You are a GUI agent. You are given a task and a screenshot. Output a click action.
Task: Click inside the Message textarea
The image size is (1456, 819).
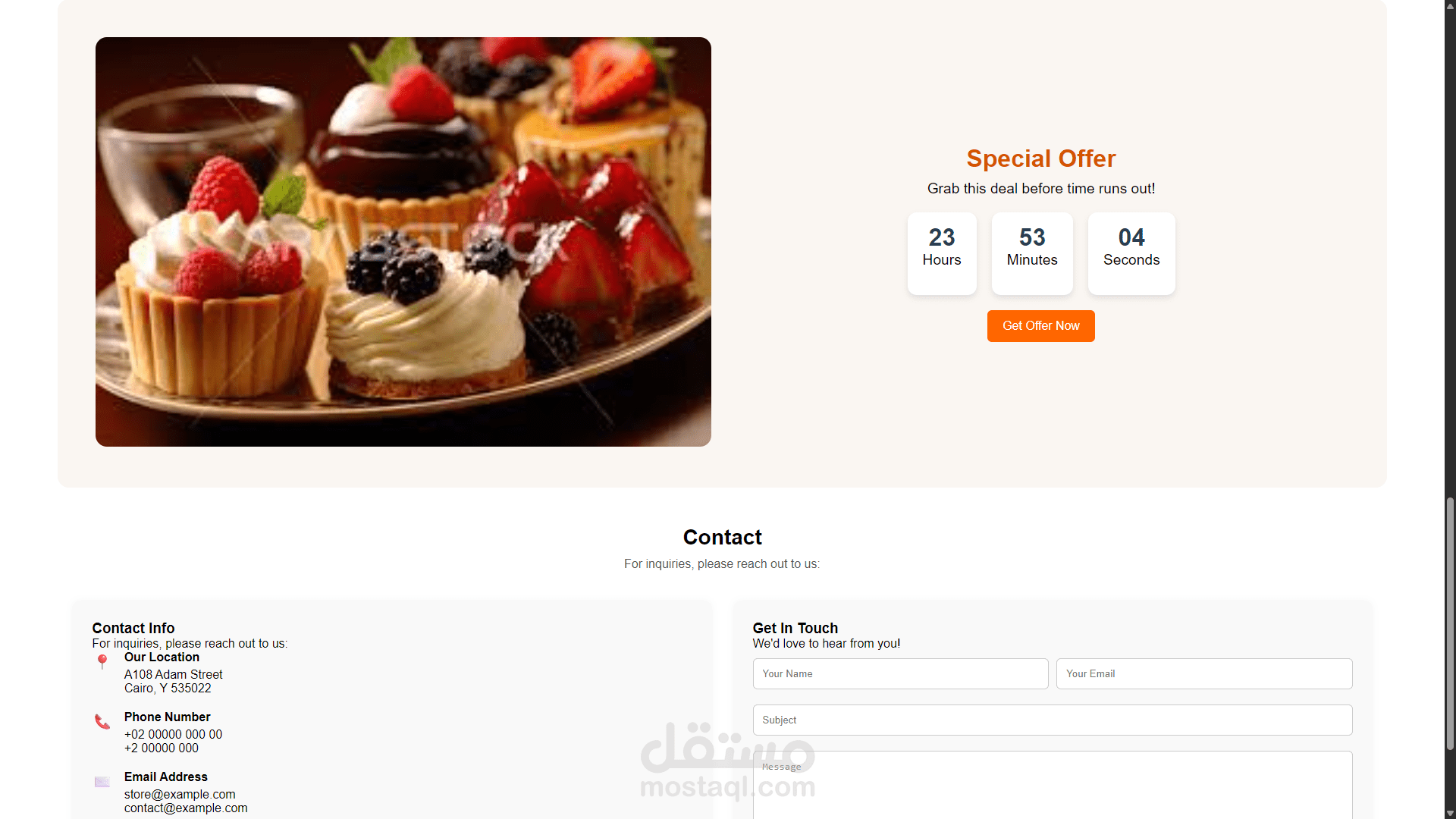pyautogui.click(x=1053, y=785)
